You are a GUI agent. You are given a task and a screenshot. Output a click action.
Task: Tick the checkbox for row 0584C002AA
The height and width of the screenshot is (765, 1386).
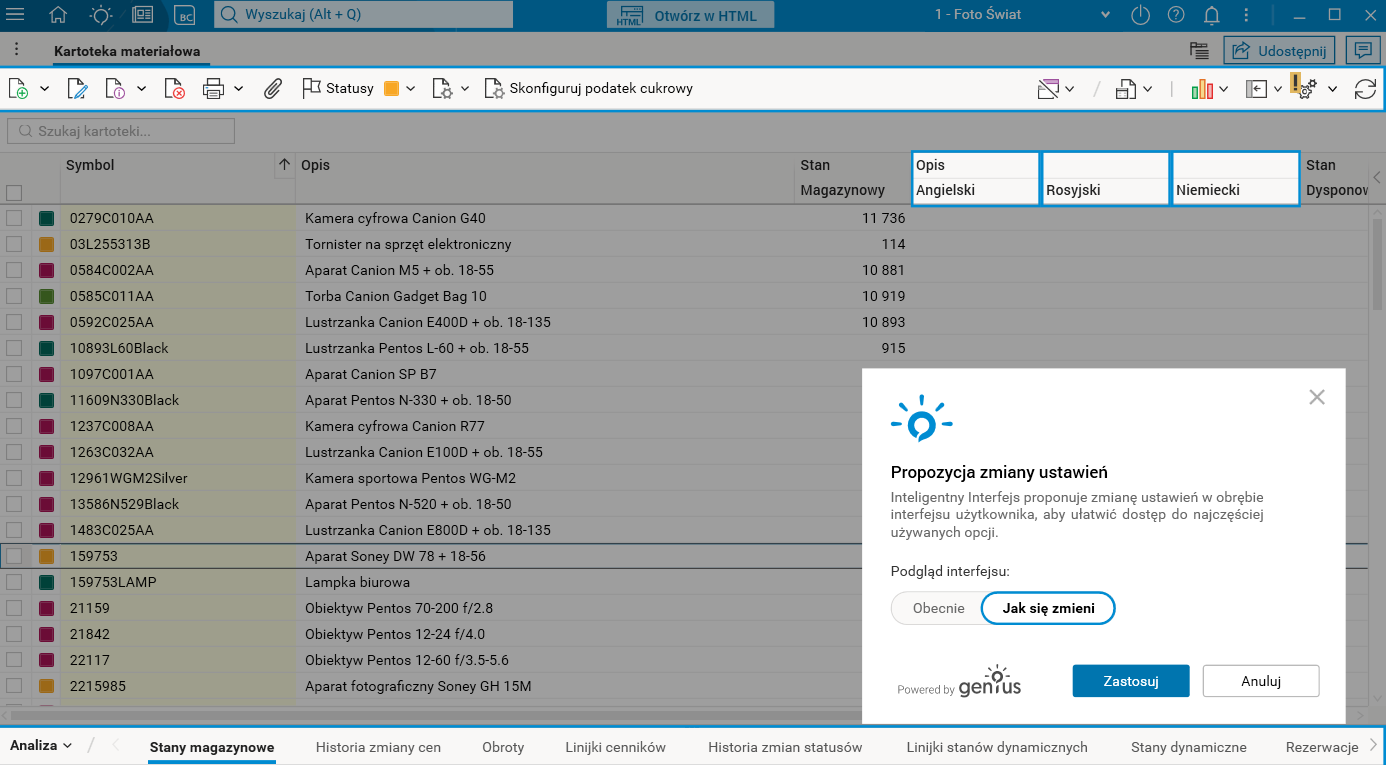(x=14, y=270)
